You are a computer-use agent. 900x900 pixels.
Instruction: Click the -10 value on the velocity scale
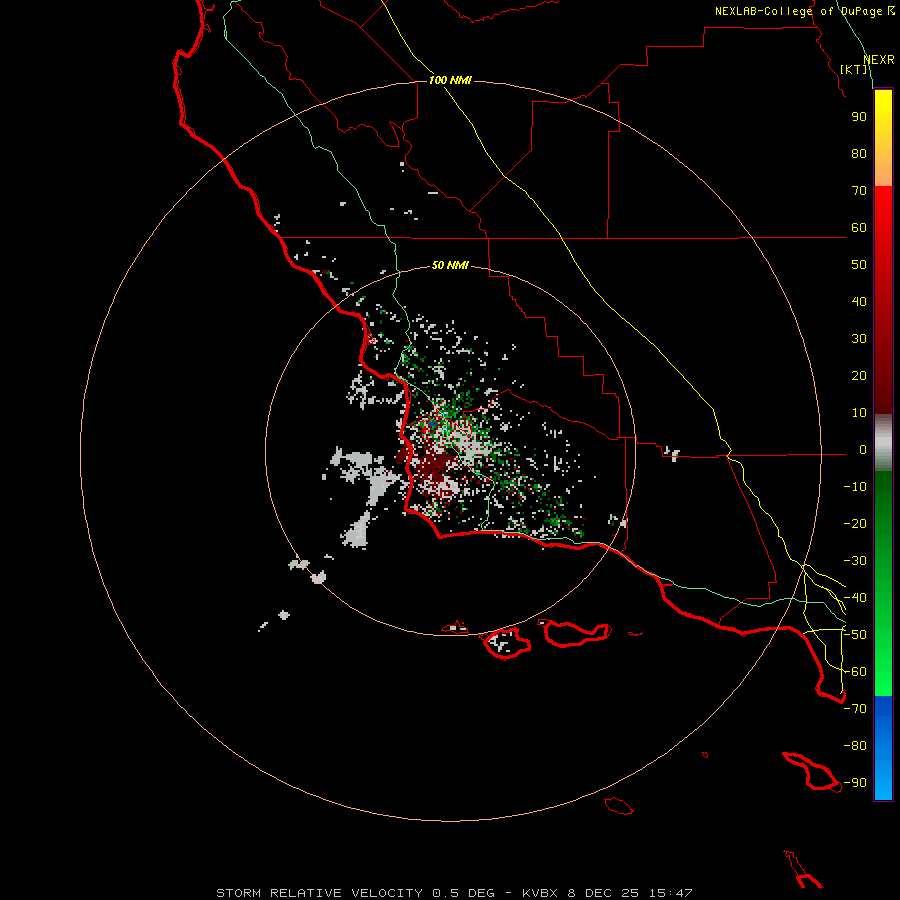[x=855, y=487]
